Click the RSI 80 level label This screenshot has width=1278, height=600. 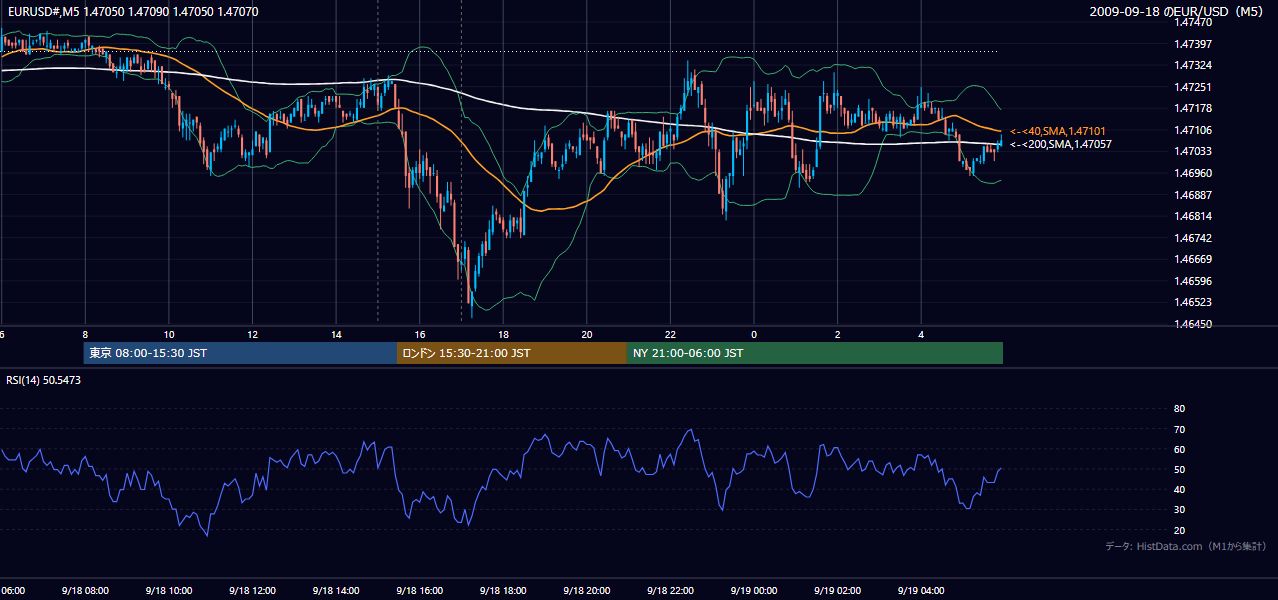pyautogui.click(x=1179, y=409)
